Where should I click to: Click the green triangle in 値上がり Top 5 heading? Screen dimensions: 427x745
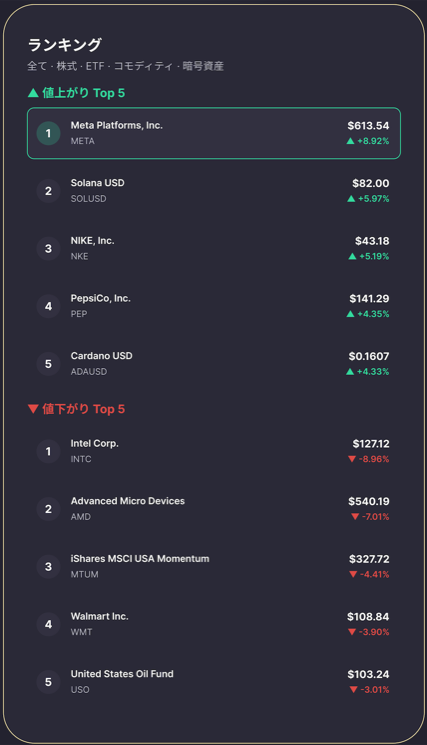(33, 93)
